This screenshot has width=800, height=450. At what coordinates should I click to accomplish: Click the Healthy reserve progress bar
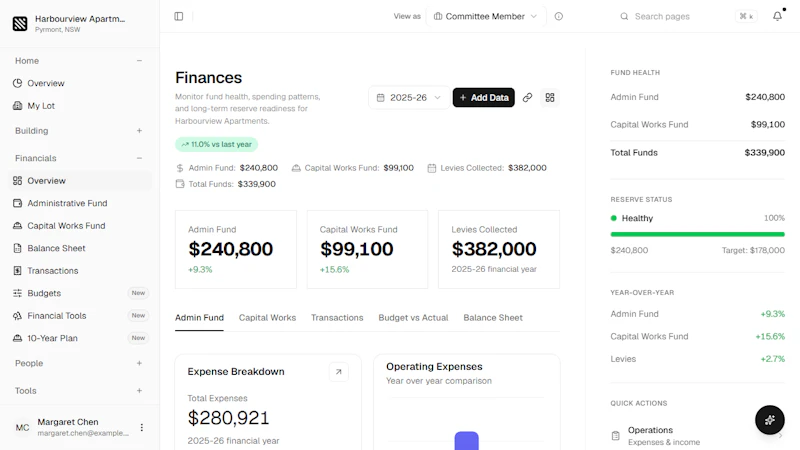[697, 234]
